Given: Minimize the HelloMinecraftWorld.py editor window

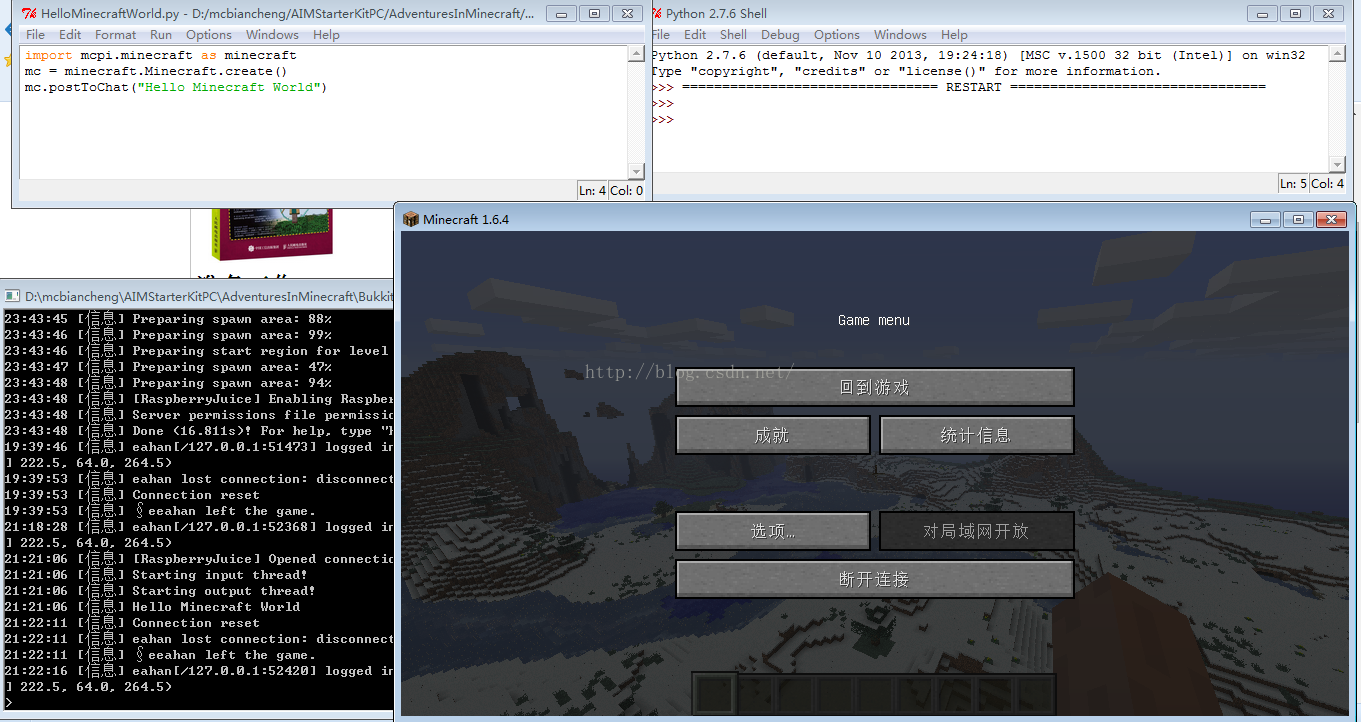Looking at the screenshot, I should click(562, 13).
